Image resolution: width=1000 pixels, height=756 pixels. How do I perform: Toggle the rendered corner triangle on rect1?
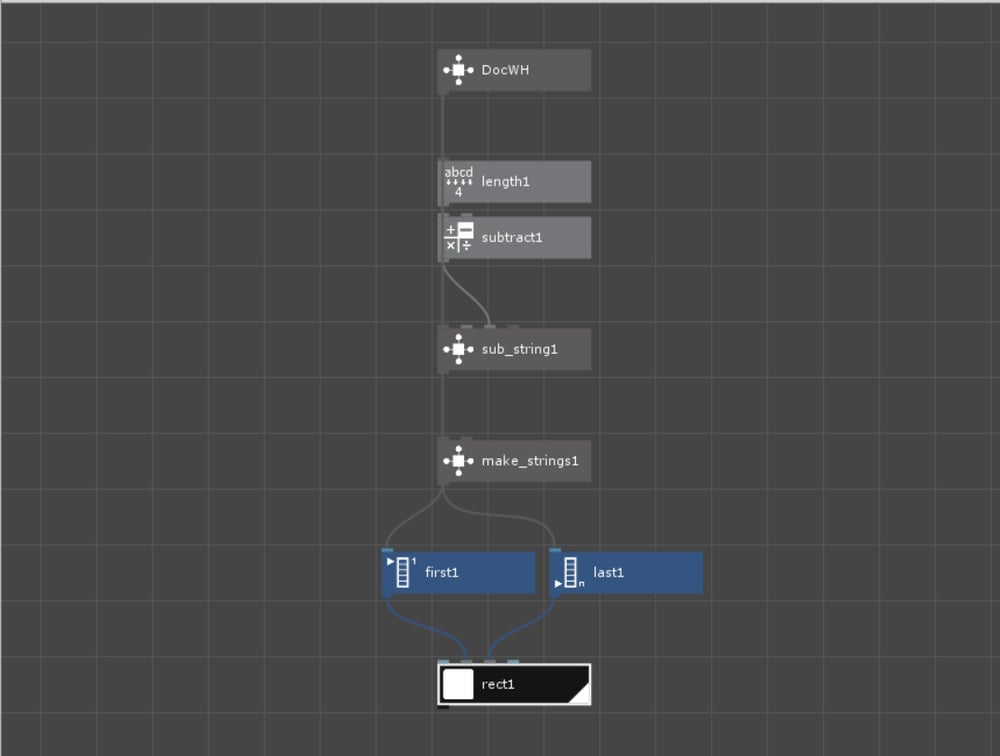coord(580,693)
